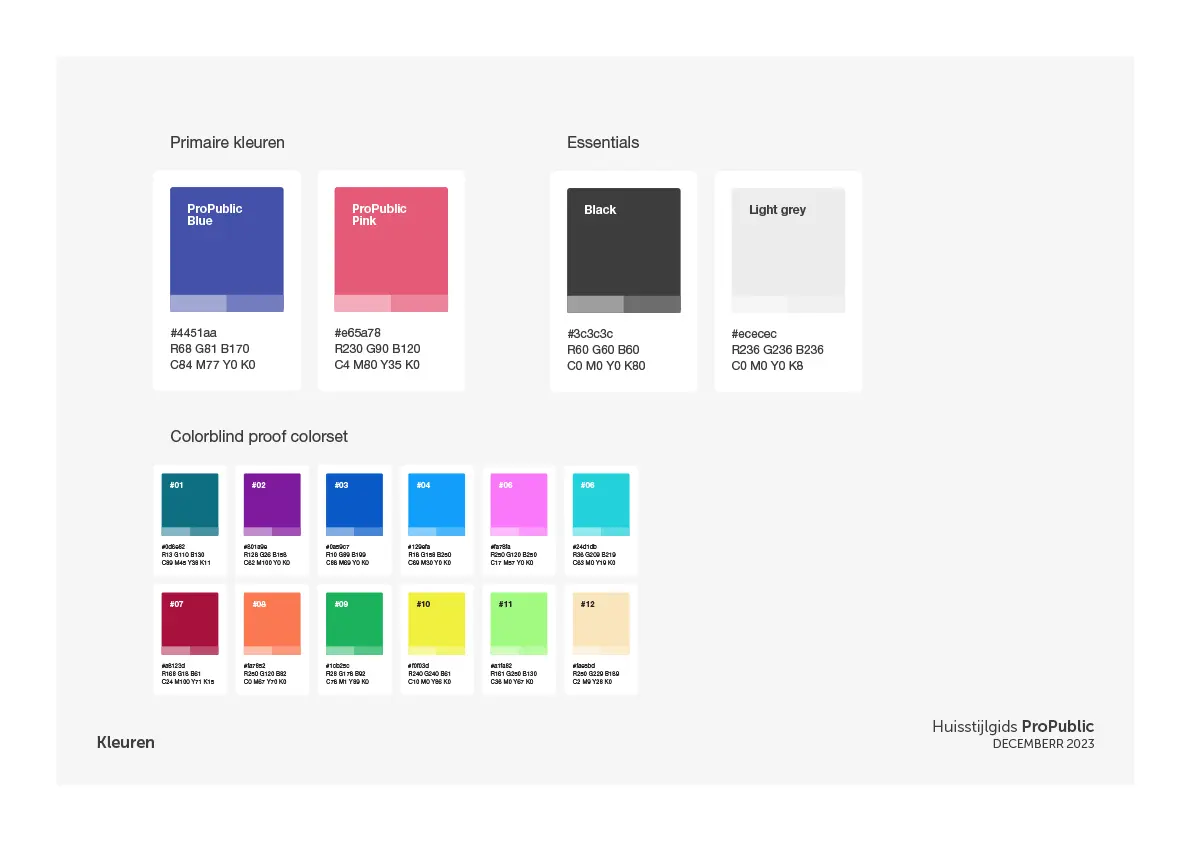The height and width of the screenshot is (842, 1191).
Task: Select the magenta pink colorblind swatch
Action: click(x=519, y=504)
